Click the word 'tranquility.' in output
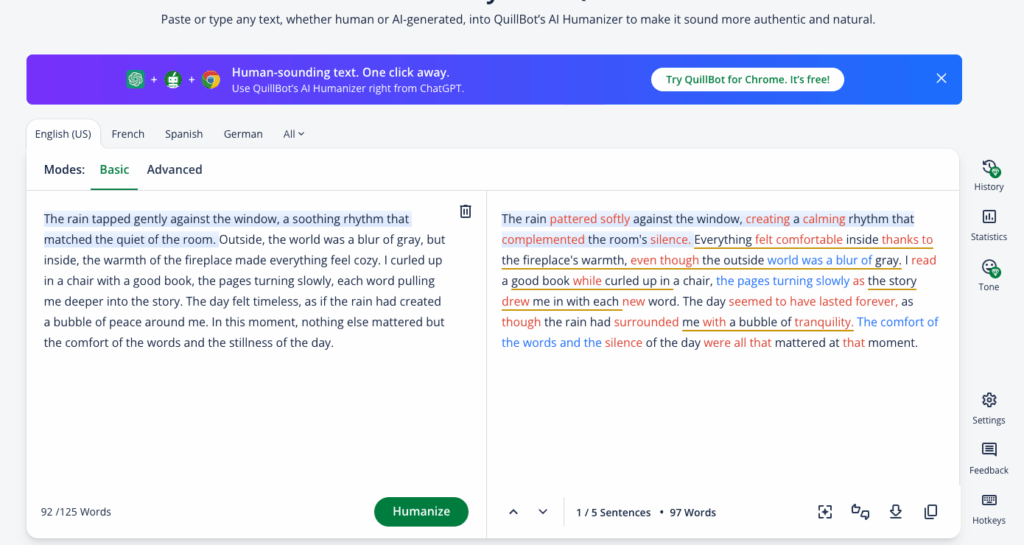 pos(824,322)
